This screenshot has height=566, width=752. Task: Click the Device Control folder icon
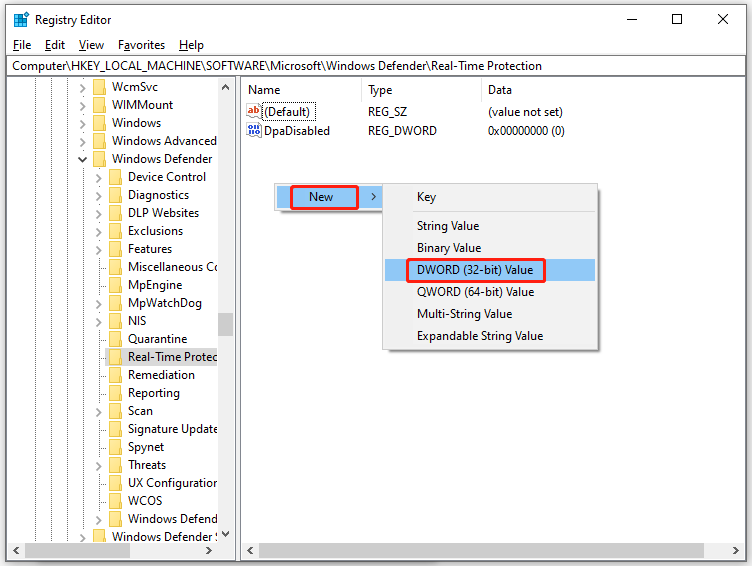[x=116, y=177]
